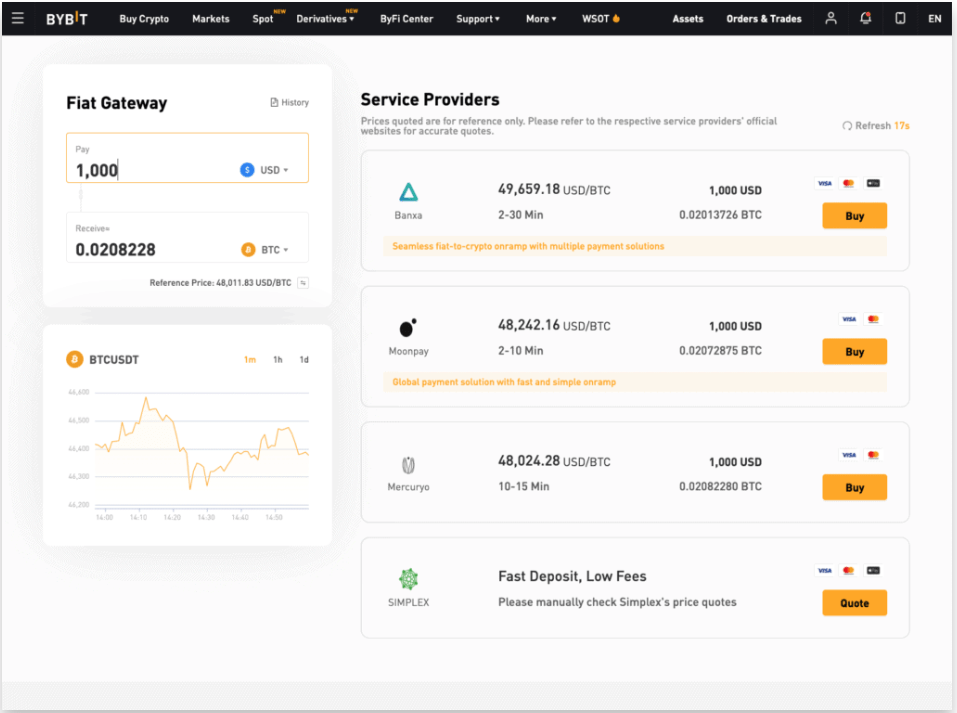Click the Visa icon in the Banxa row
The height and width of the screenshot is (713, 957).
(x=825, y=183)
